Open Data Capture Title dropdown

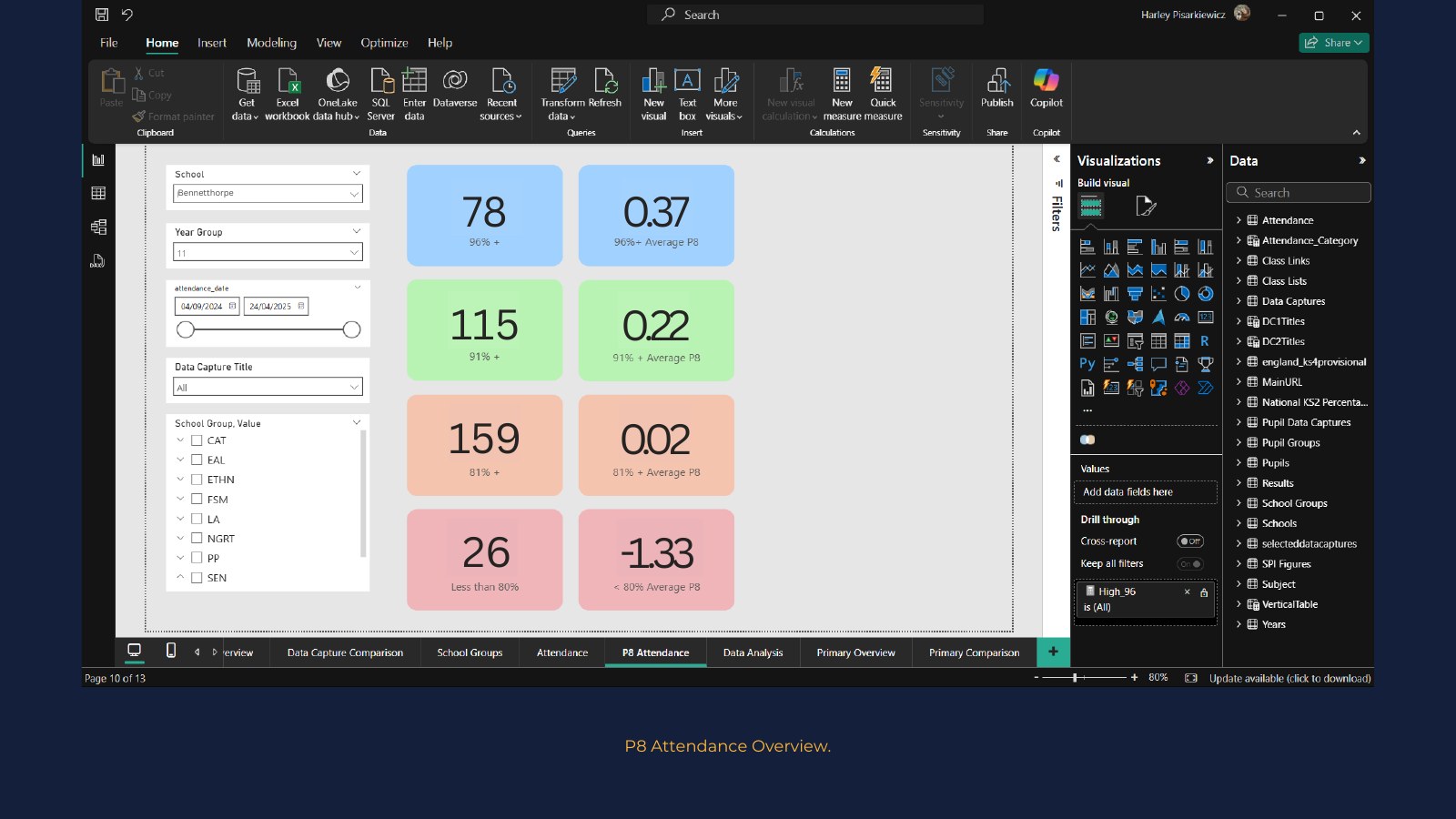[268, 387]
